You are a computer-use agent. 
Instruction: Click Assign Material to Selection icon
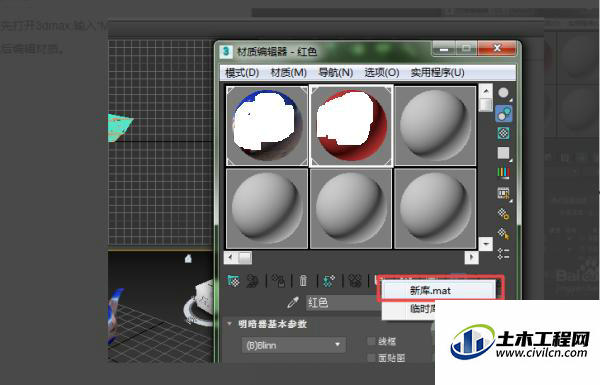tap(278, 281)
